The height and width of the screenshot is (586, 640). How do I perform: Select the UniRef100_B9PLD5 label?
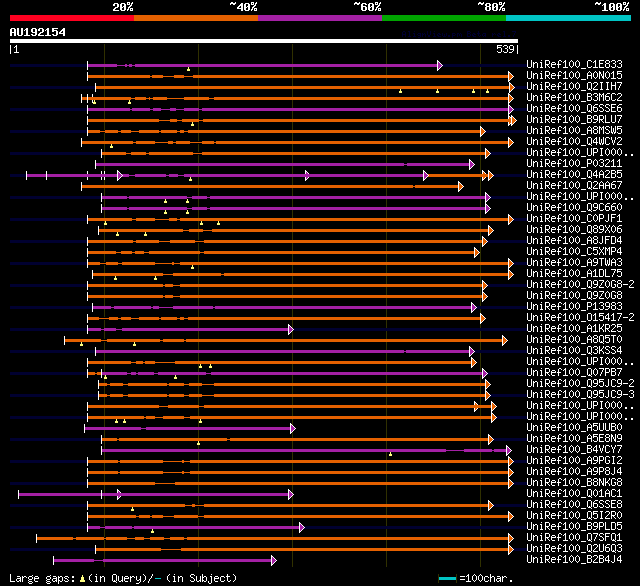[574, 527]
